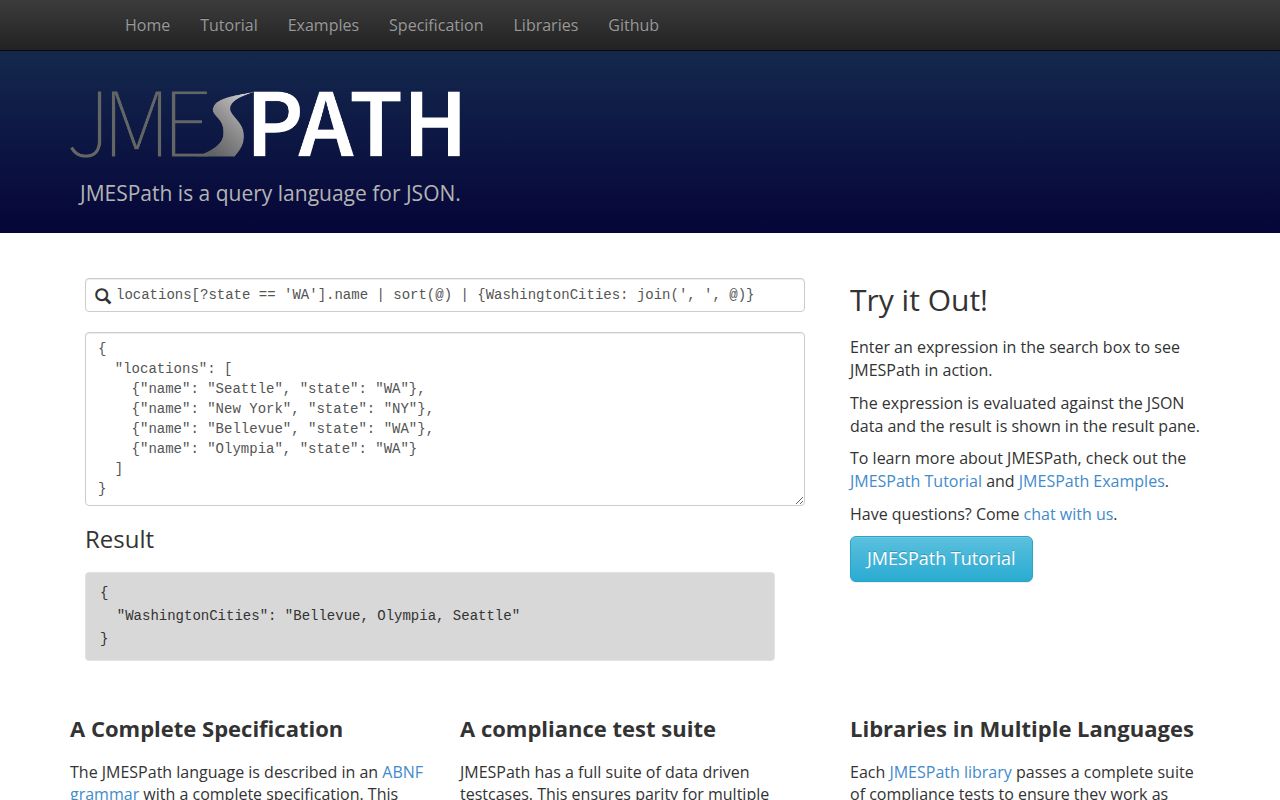The width and height of the screenshot is (1280, 800).
Task: Follow the JMESPath Tutorial text link
Action: point(916,481)
